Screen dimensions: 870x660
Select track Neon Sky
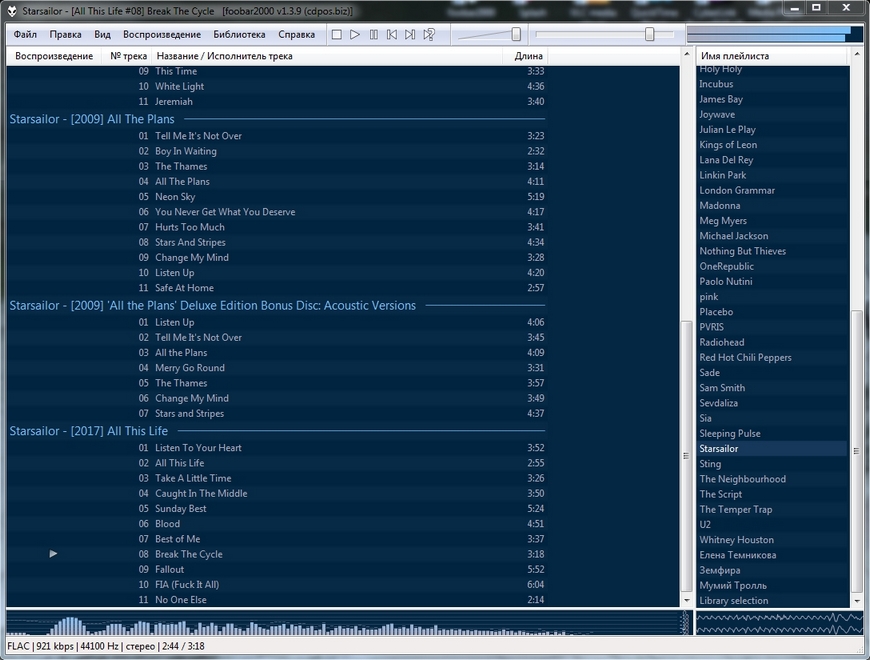277,197
